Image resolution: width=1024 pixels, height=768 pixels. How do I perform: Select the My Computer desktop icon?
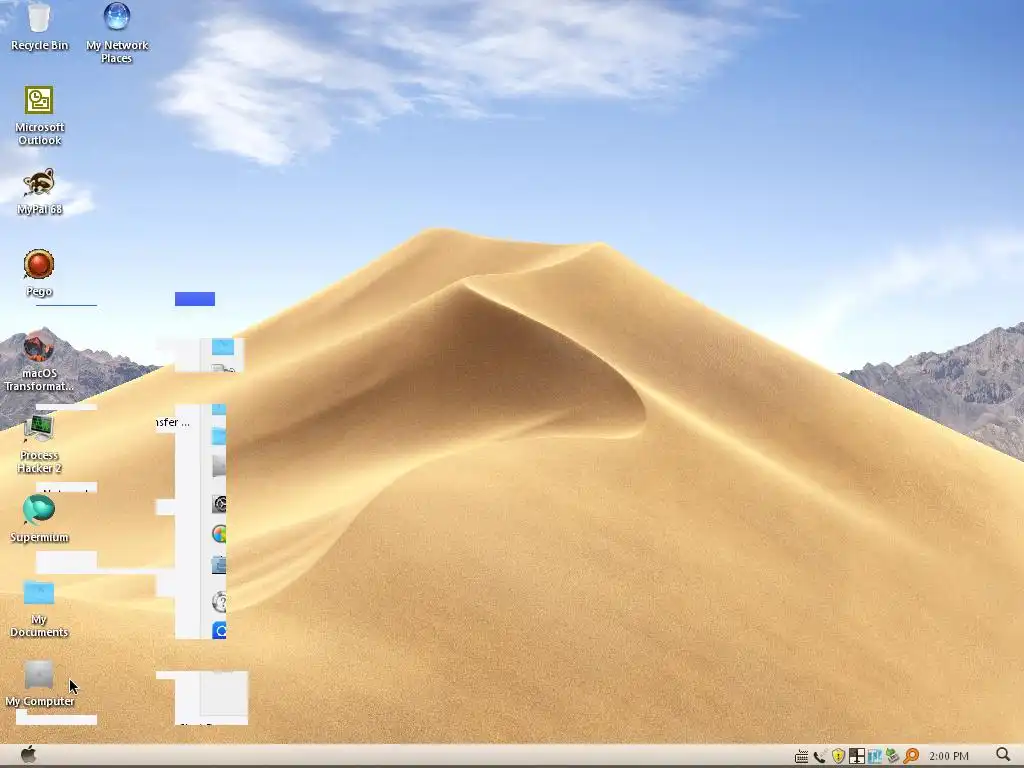(39, 684)
